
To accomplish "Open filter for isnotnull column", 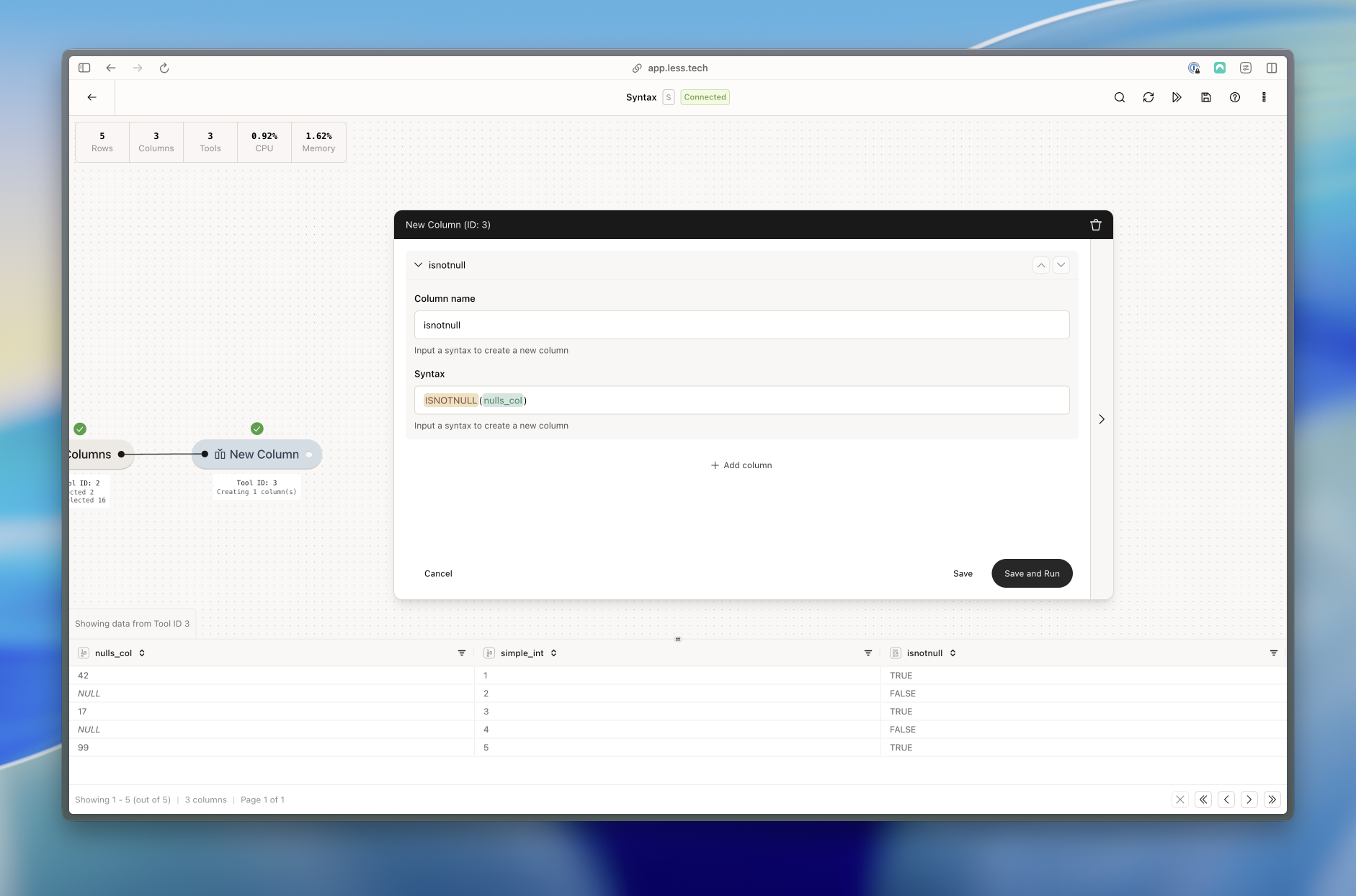I will pos(1274,653).
